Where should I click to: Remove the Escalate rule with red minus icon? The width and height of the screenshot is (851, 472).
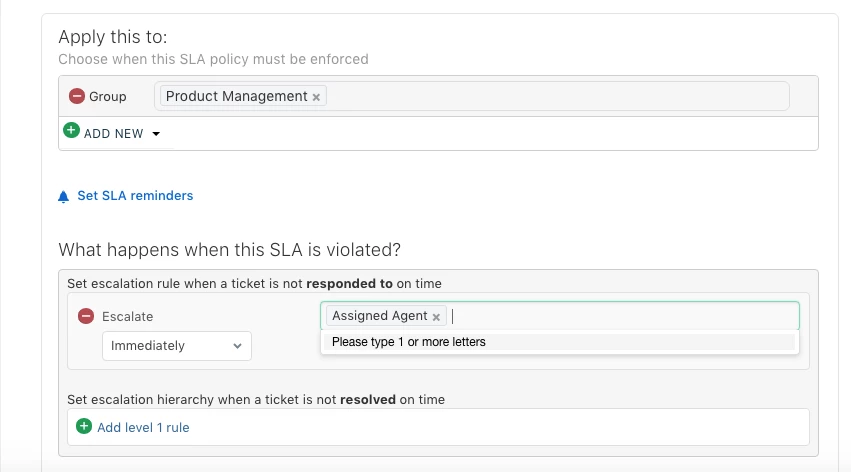tap(86, 316)
